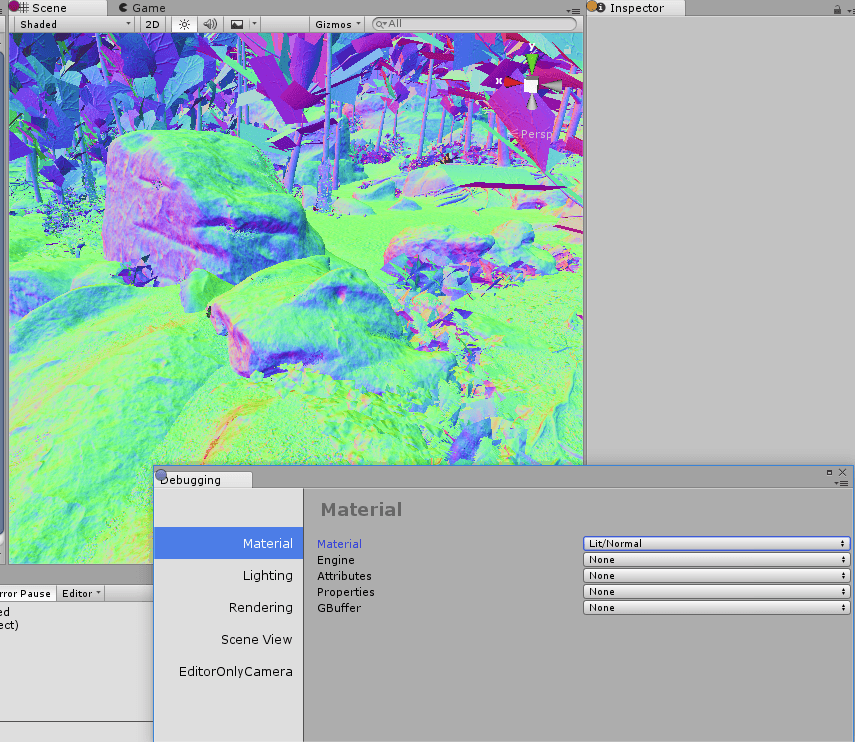Open the EditorOnlyCamera debug section
Image resolution: width=855 pixels, height=742 pixels.
[236, 672]
